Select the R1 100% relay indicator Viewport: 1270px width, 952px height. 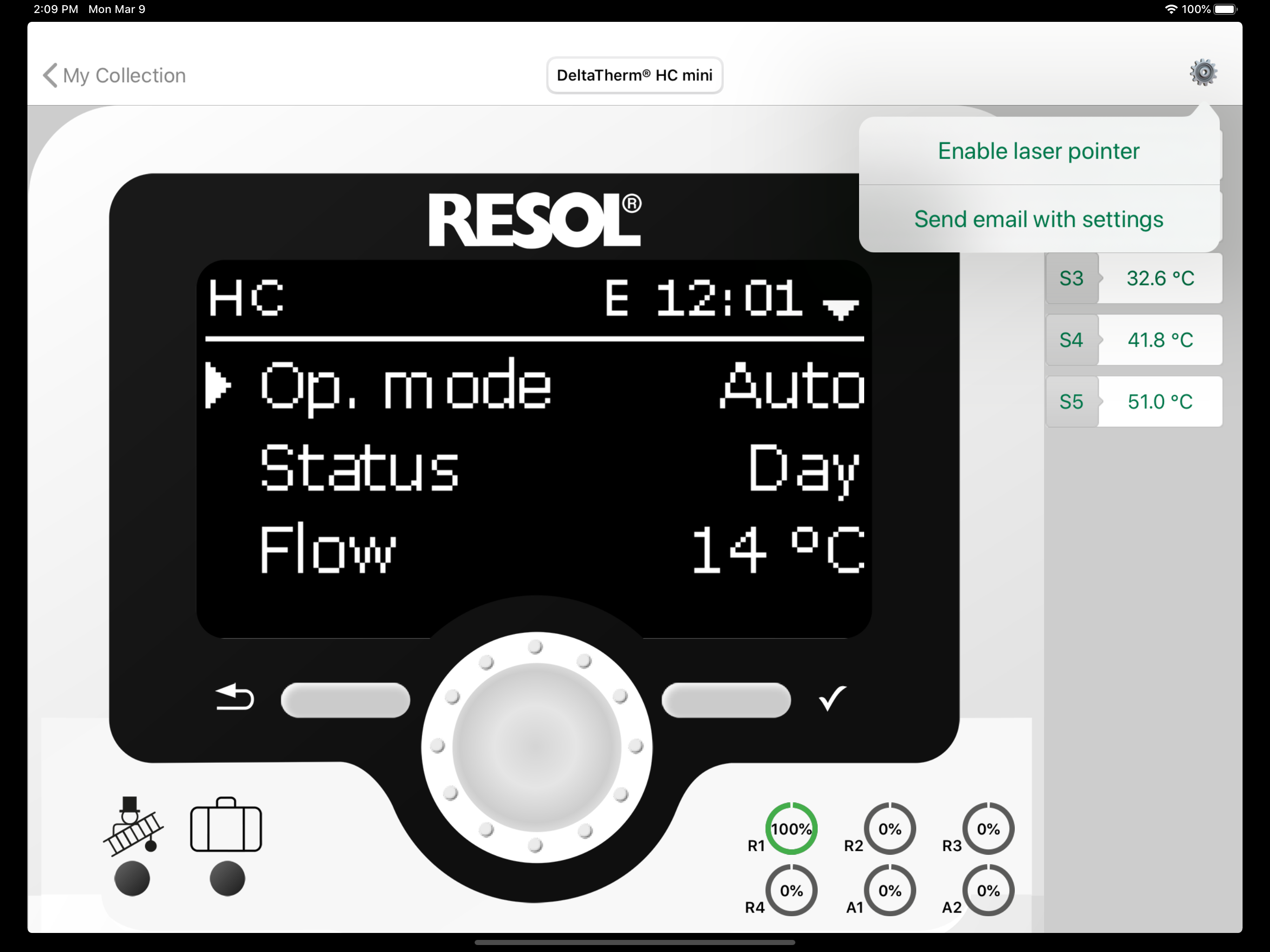791,828
